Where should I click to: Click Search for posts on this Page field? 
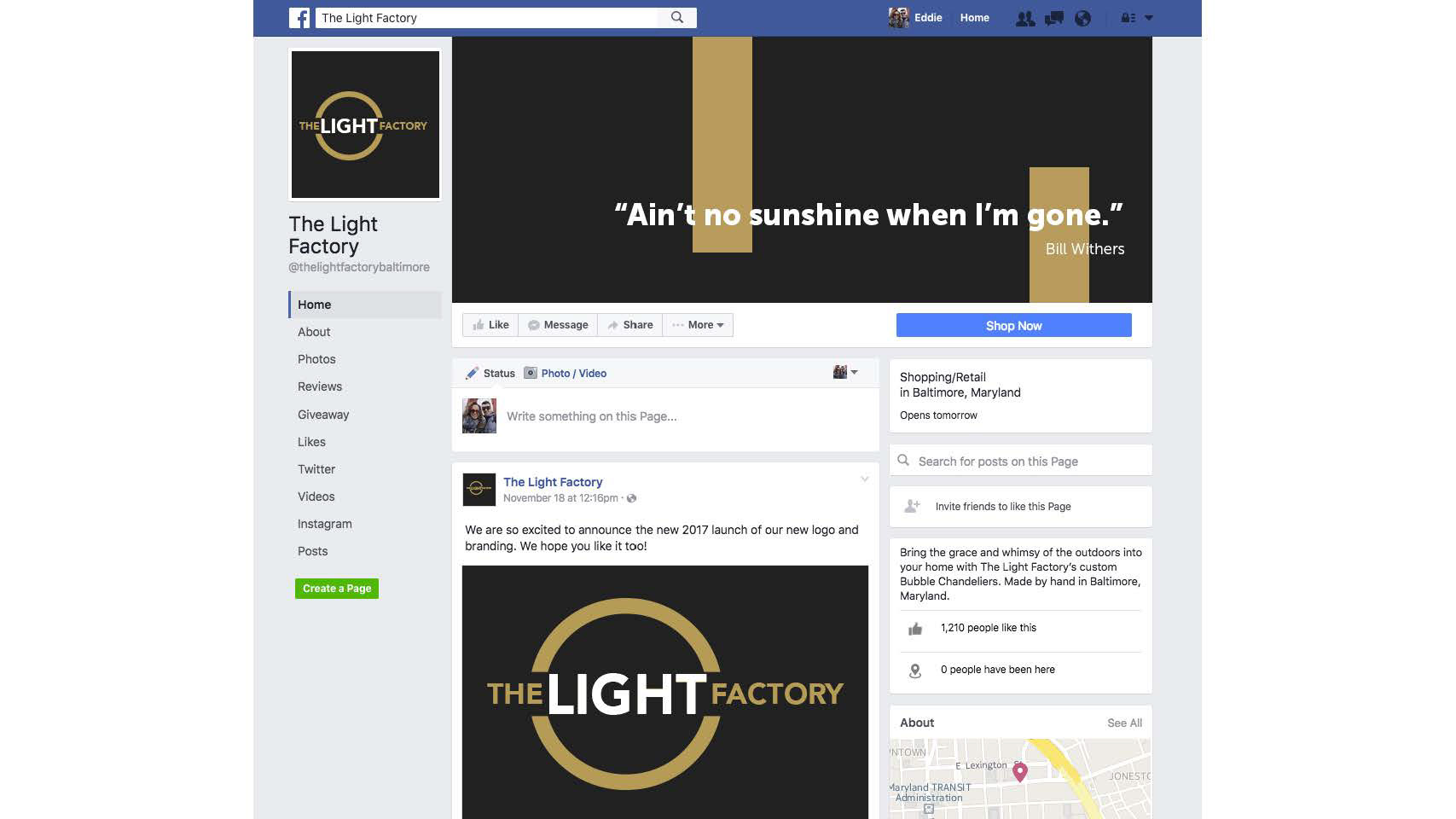[x=1020, y=461]
